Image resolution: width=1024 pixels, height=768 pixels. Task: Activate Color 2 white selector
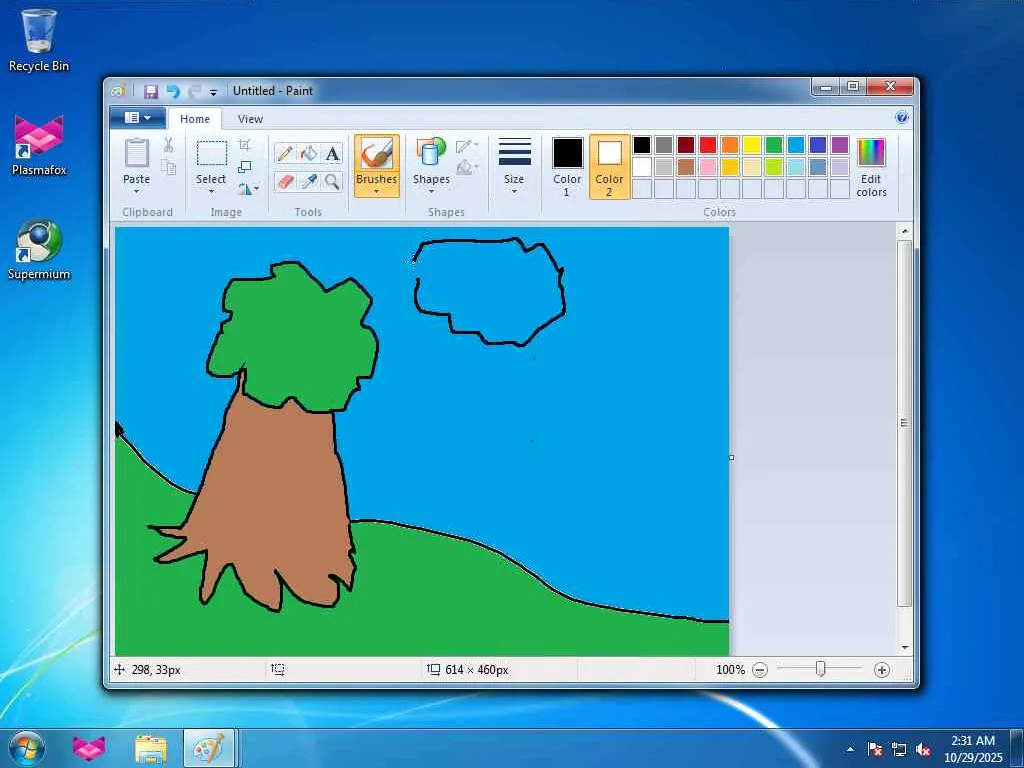tap(609, 167)
